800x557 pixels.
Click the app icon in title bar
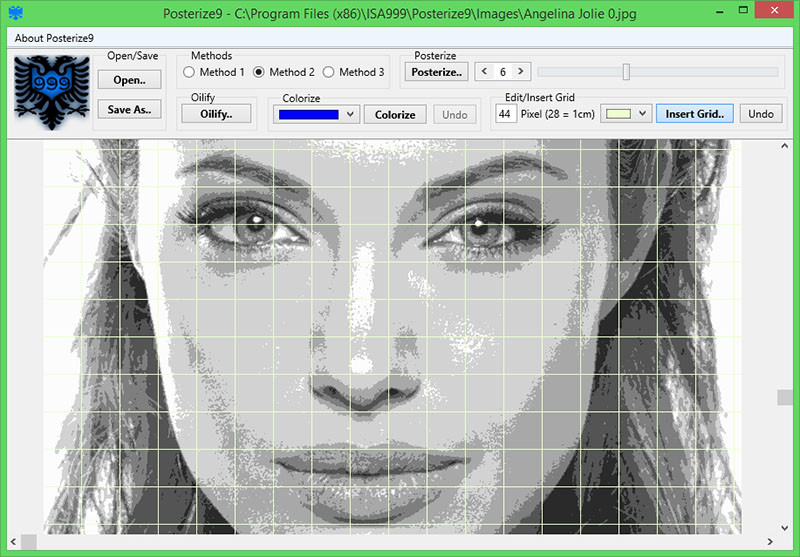[x=16, y=13]
